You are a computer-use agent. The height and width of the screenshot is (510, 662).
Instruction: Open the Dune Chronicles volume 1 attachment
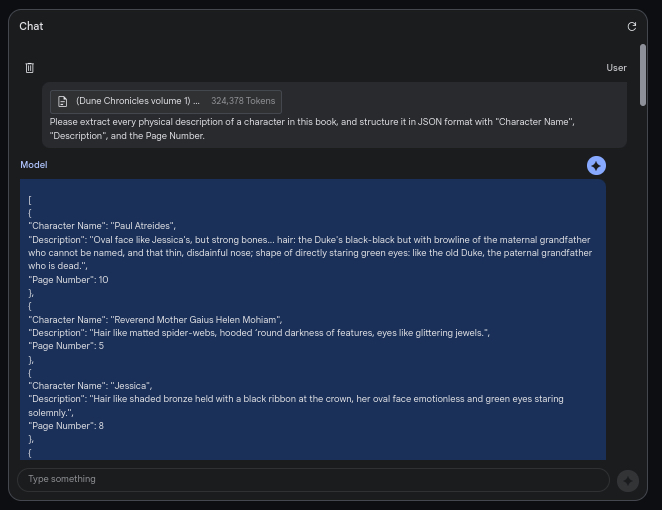pos(138,101)
